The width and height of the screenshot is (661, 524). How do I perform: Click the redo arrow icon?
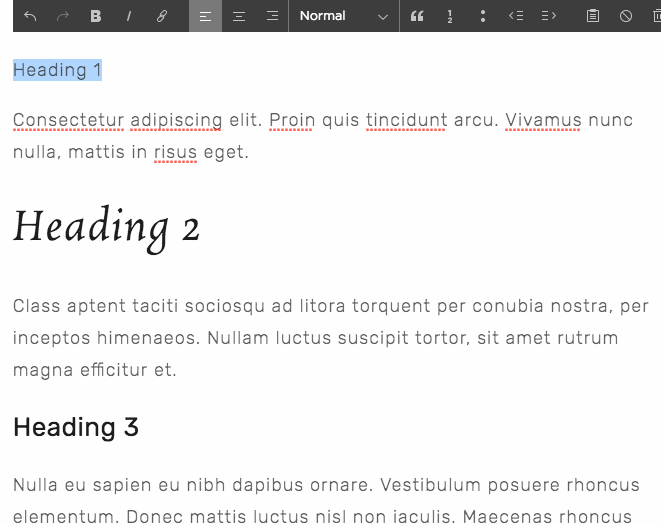(63, 16)
